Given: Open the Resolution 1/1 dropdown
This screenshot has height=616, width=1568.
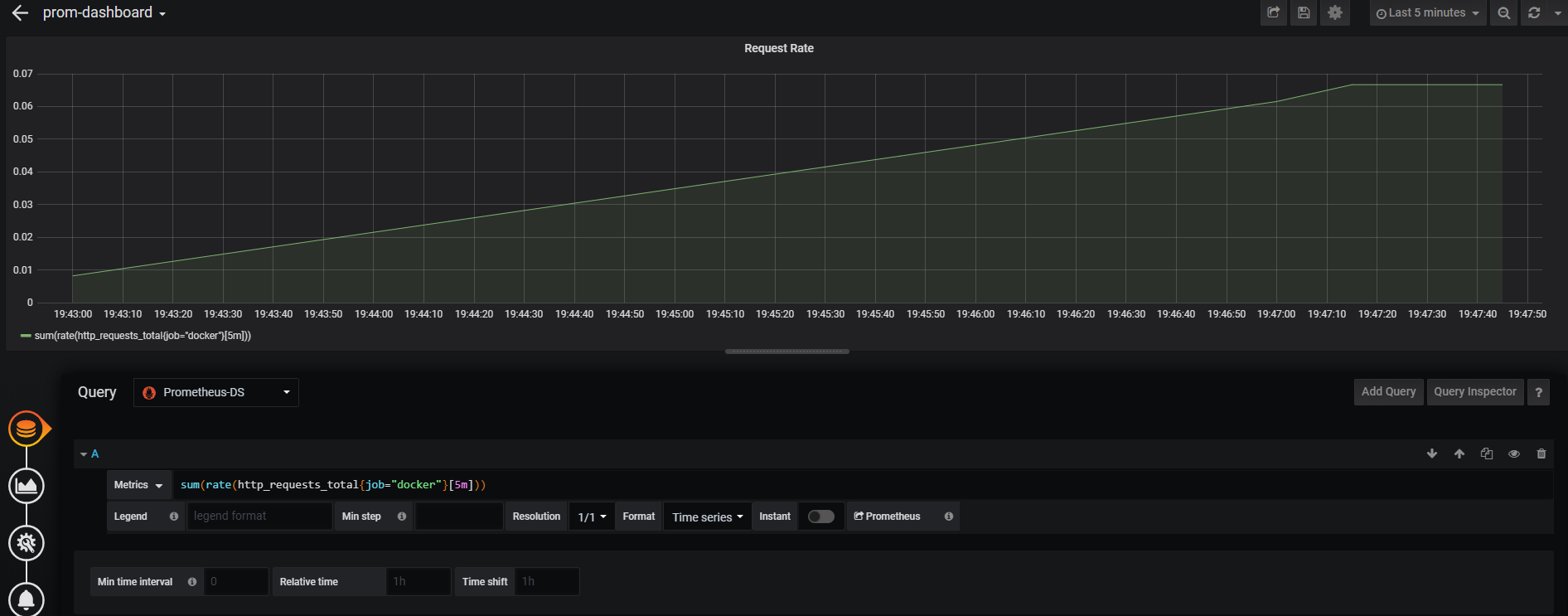Looking at the screenshot, I should click(x=592, y=517).
